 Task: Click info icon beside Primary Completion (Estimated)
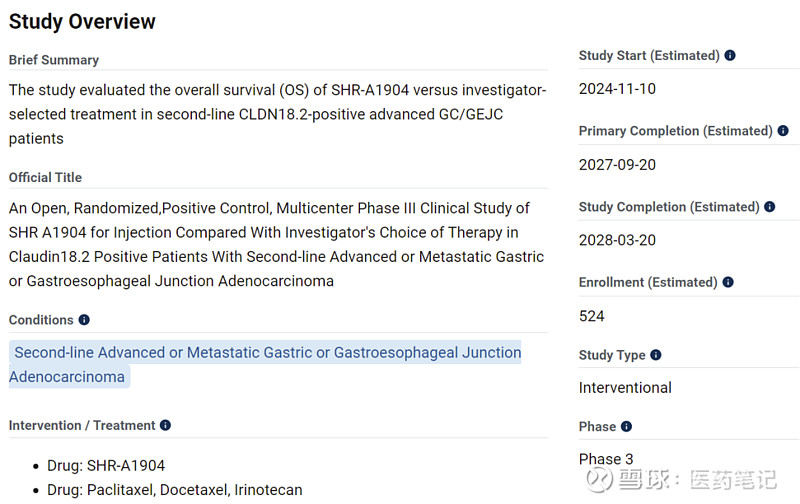[x=783, y=131]
